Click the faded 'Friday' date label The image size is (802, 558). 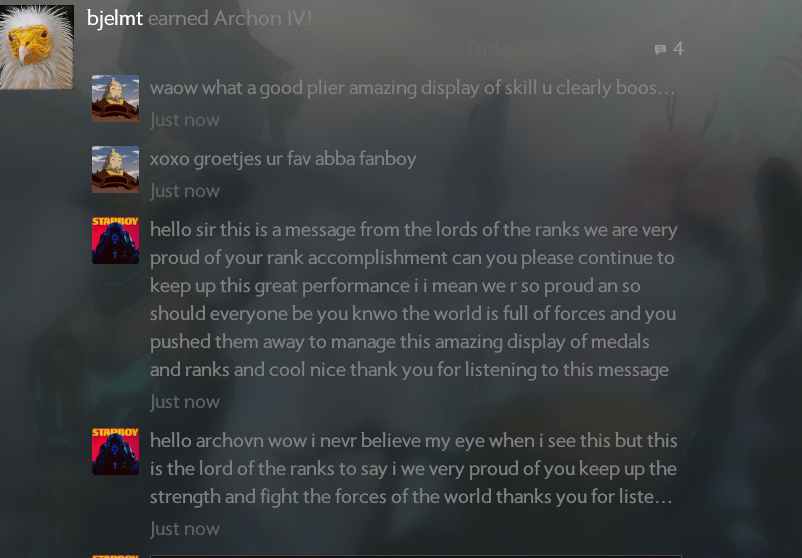pos(492,49)
